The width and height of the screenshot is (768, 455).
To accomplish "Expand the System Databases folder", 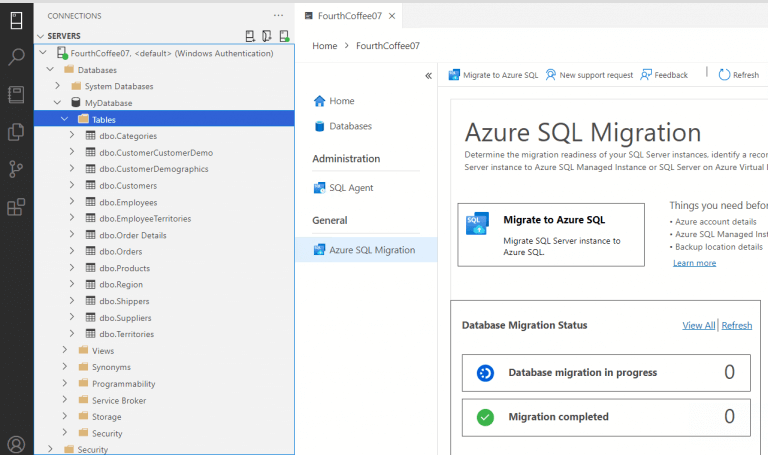I will click(x=58, y=86).
